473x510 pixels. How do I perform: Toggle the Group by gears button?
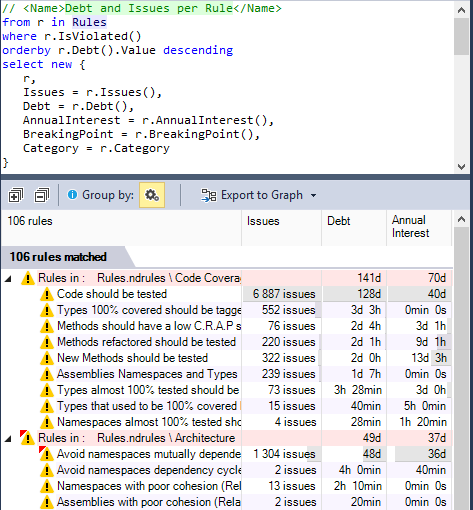[152, 195]
